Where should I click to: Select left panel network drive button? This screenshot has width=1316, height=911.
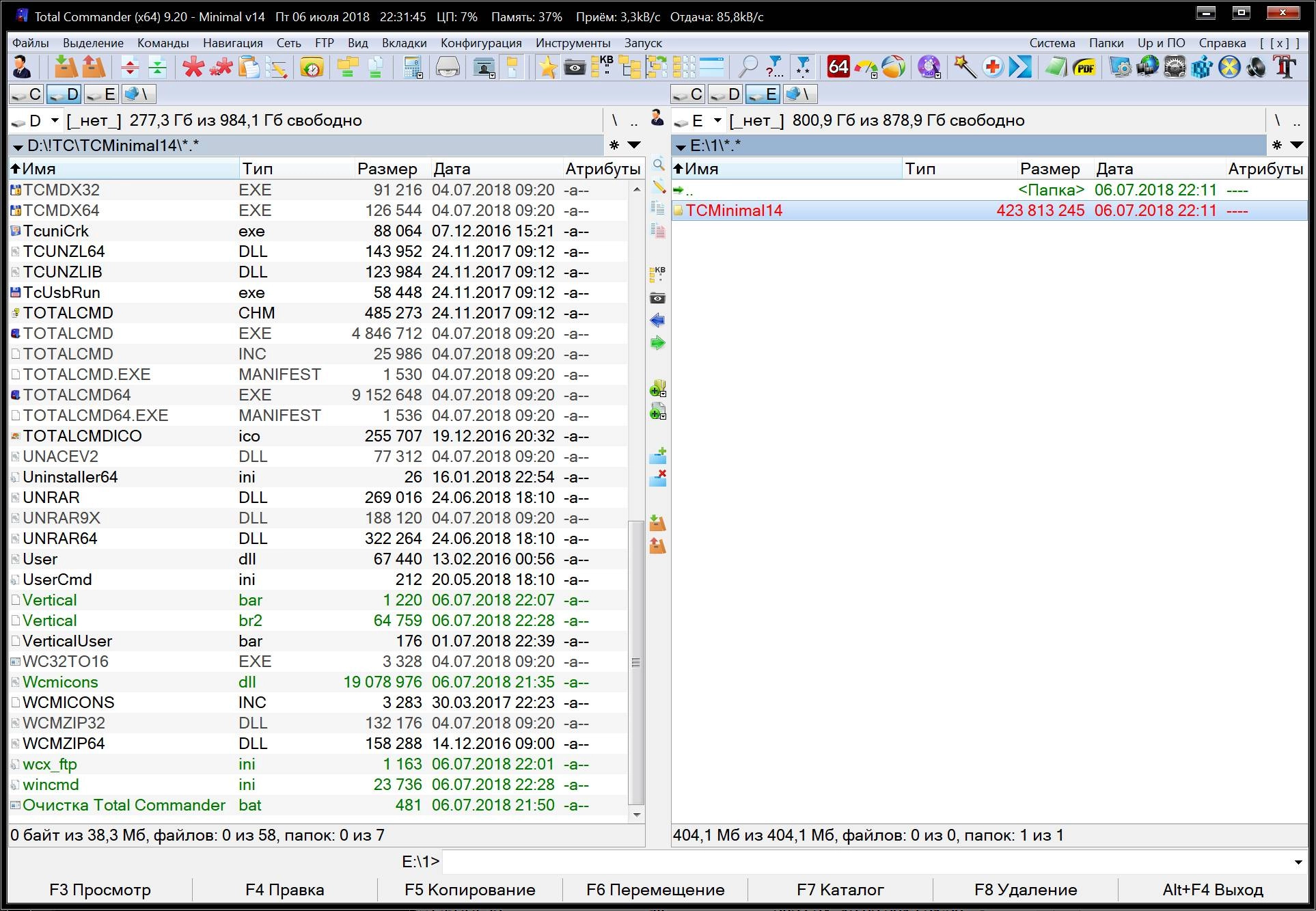(x=138, y=94)
